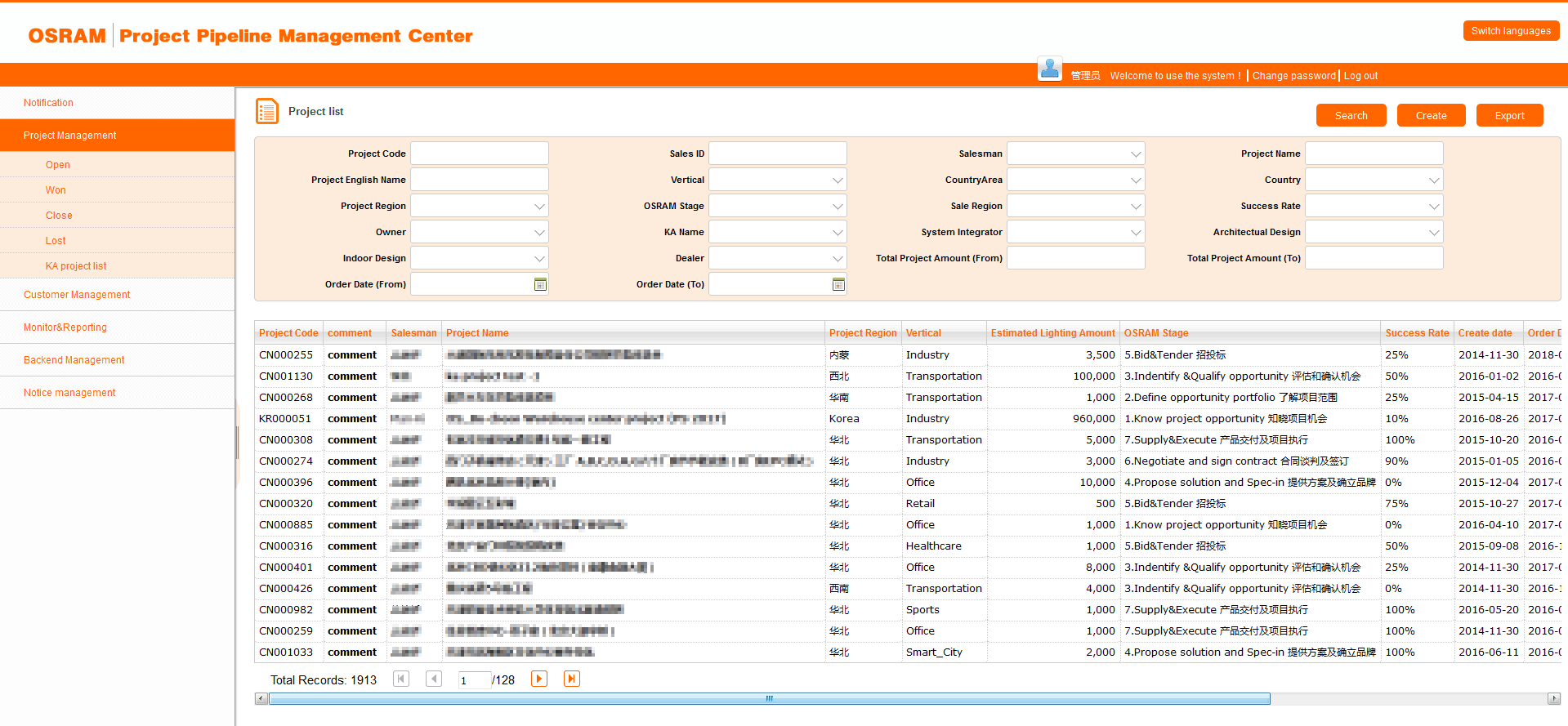Click the horizontal scrollbar thumb of the table

coord(770,698)
